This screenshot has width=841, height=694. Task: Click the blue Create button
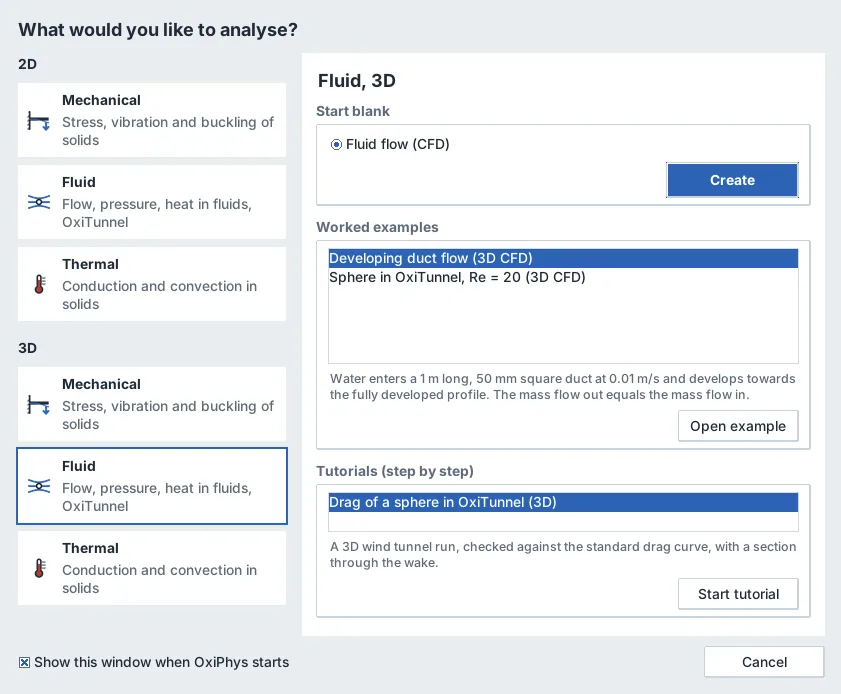coord(732,180)
